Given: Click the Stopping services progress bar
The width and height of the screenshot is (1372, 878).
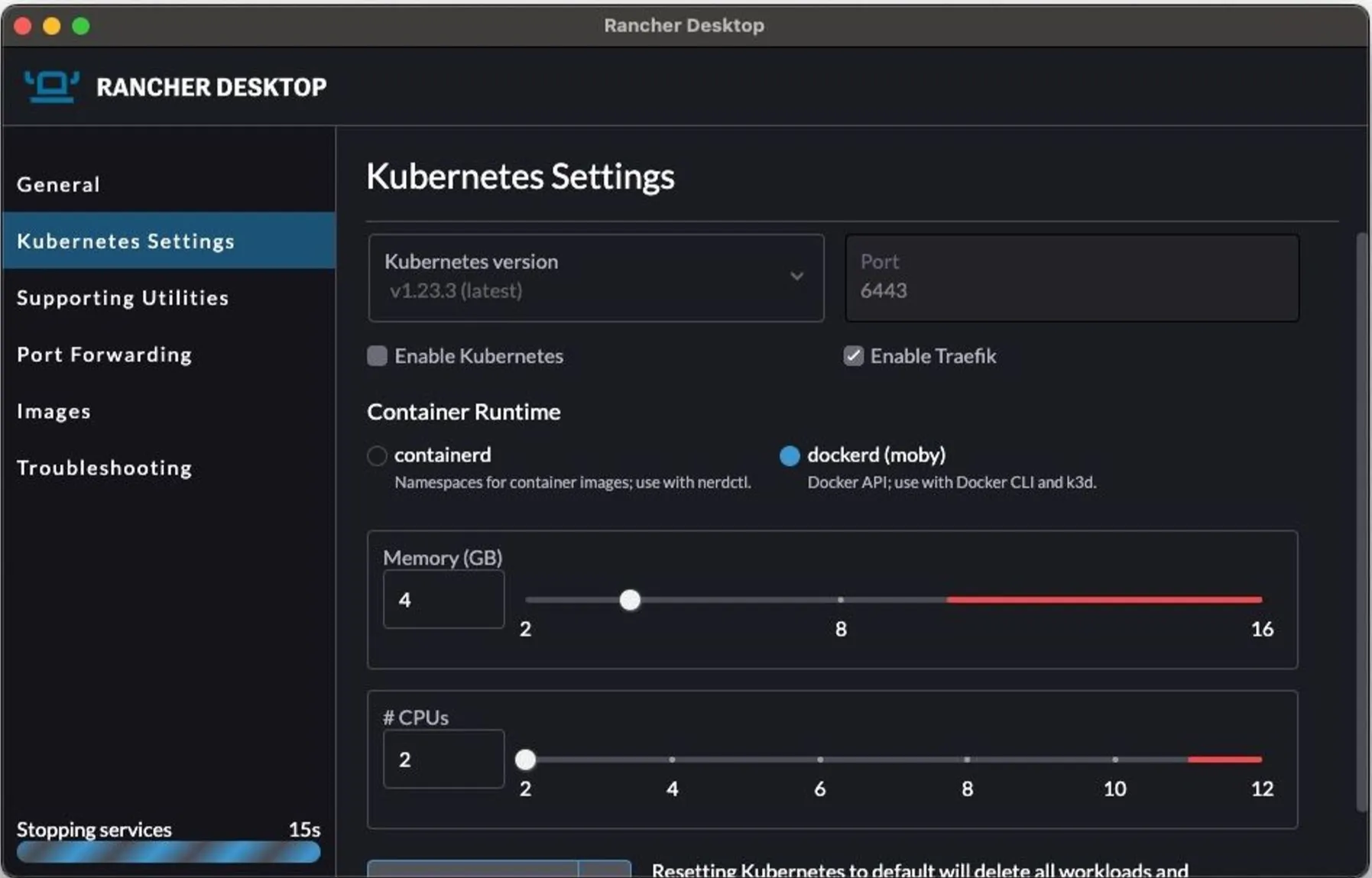Looking at the screenshot, I should [168, 851].
